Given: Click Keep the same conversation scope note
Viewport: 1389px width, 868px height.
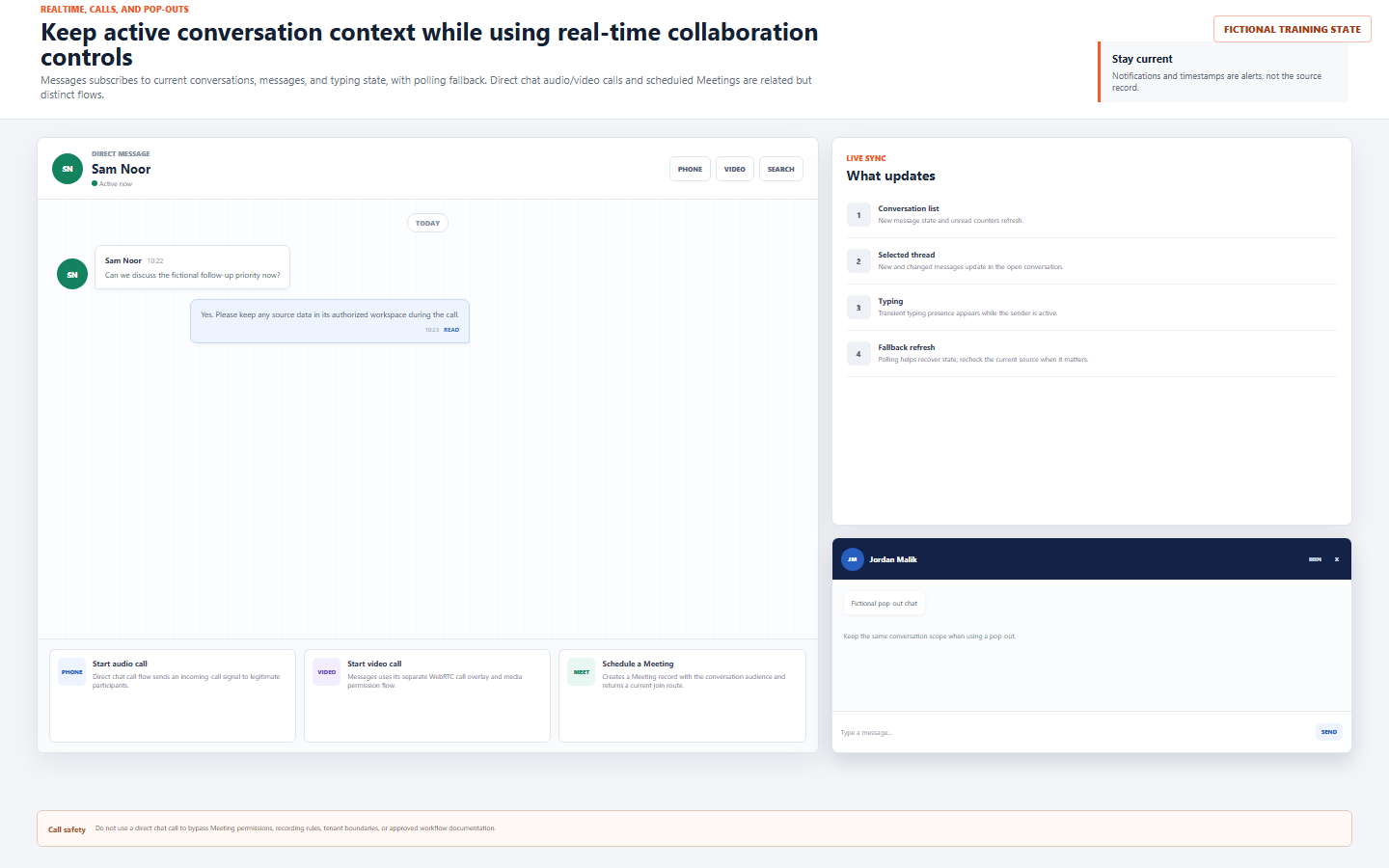Looking at the screenshot, I should [x=930, y=637].
